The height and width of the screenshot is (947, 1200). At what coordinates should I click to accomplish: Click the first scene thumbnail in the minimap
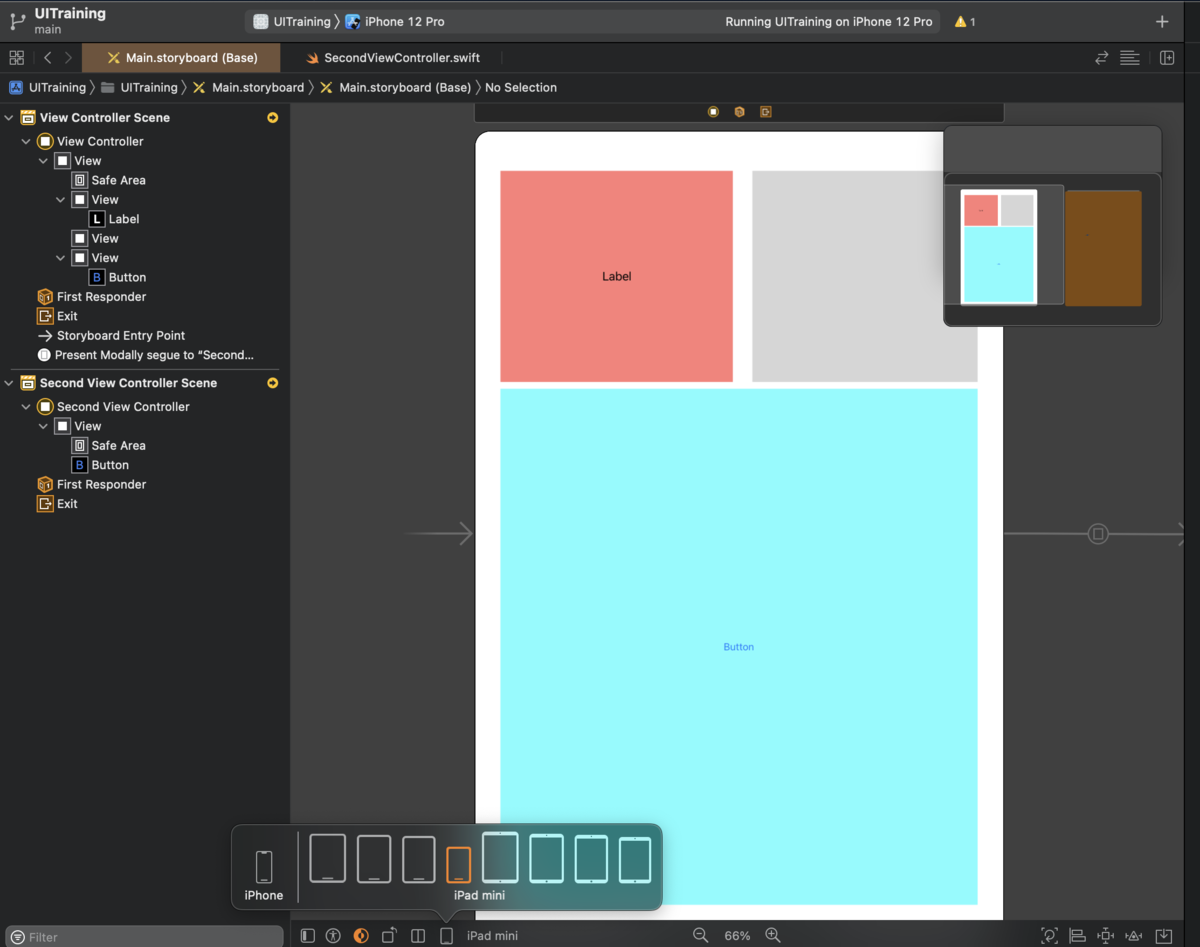999,247
